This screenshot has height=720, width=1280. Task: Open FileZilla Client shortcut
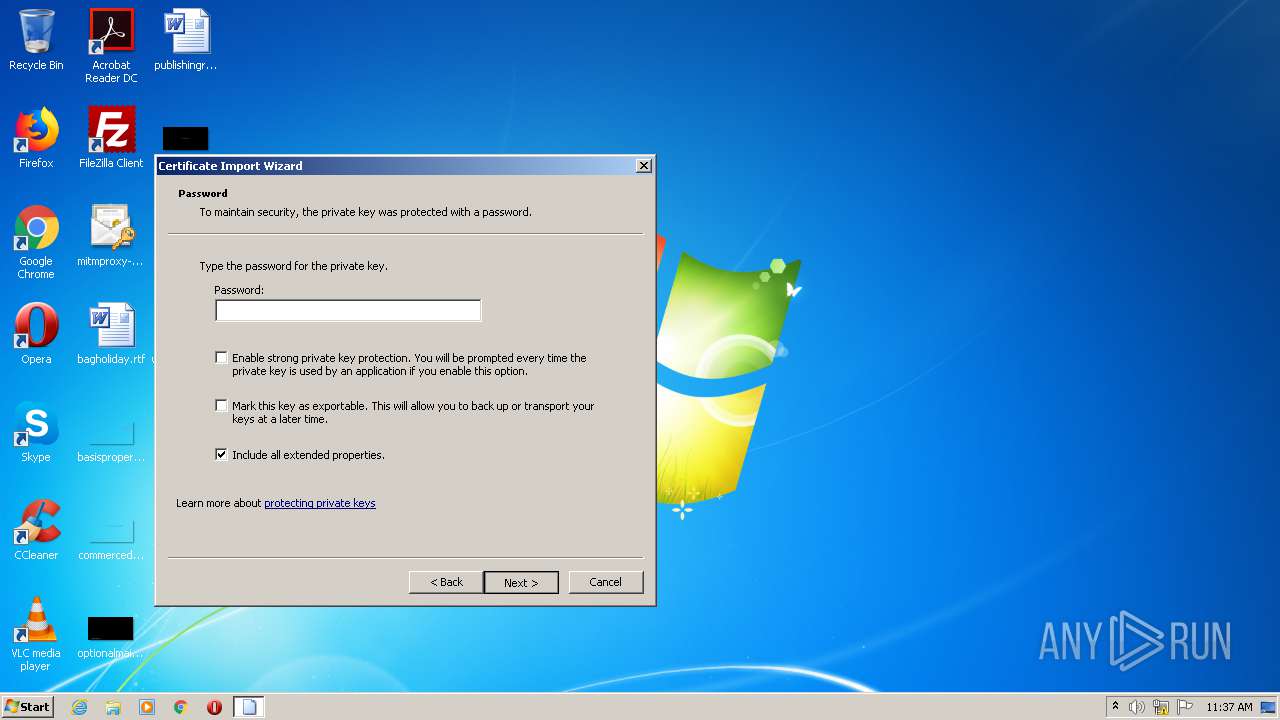(x=111, y=138)
